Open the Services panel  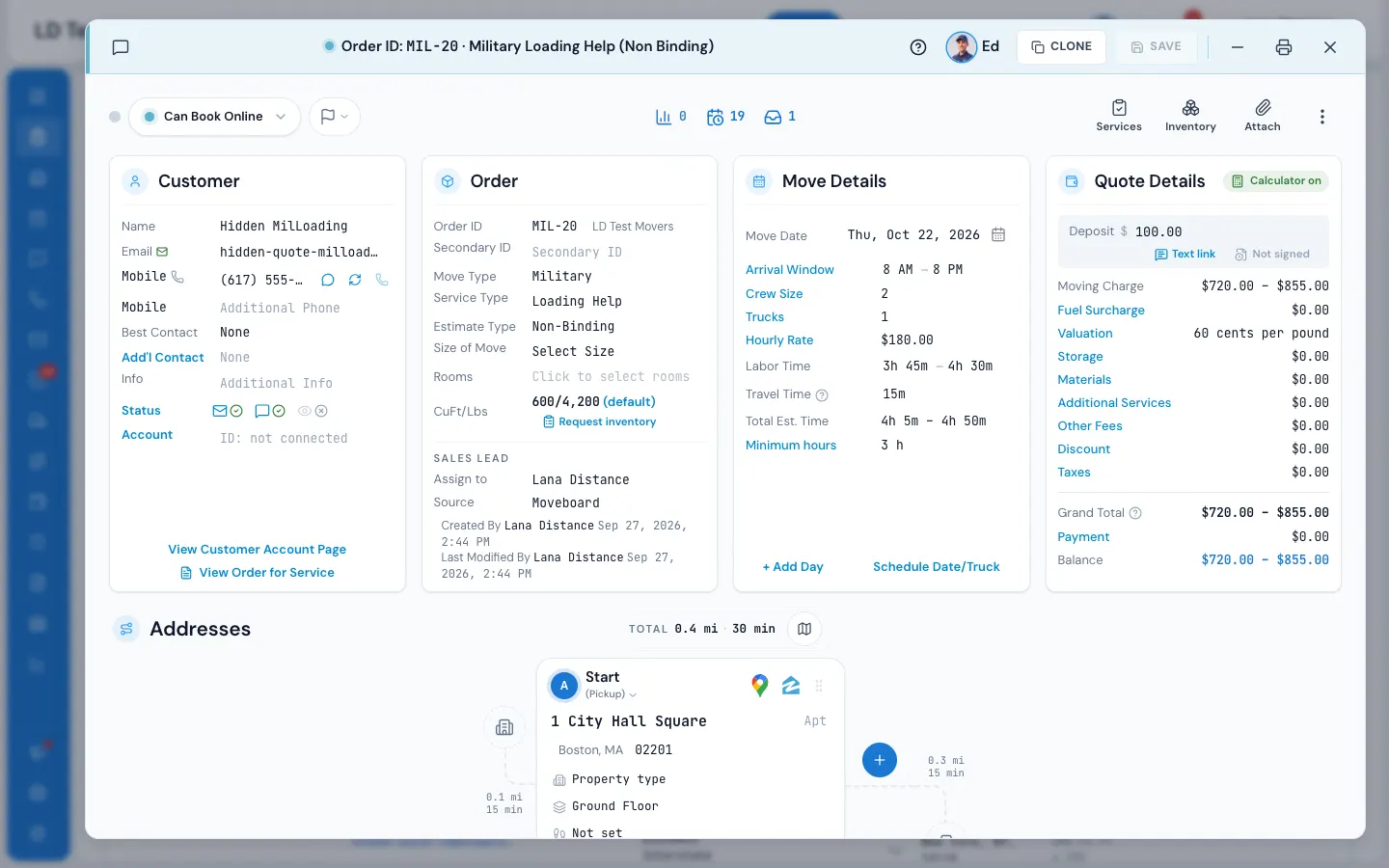pos(1119,116)
